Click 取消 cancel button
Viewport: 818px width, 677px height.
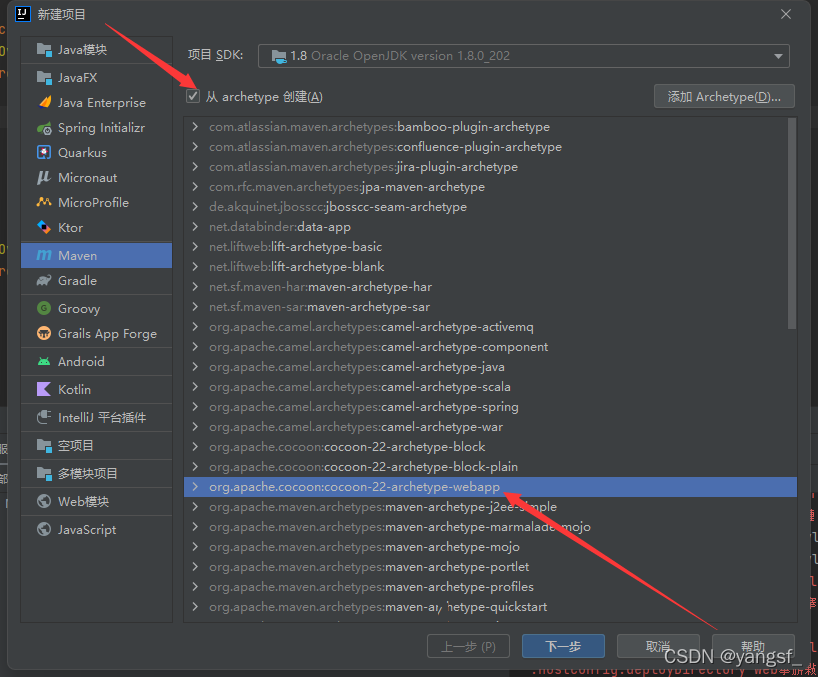658,646
